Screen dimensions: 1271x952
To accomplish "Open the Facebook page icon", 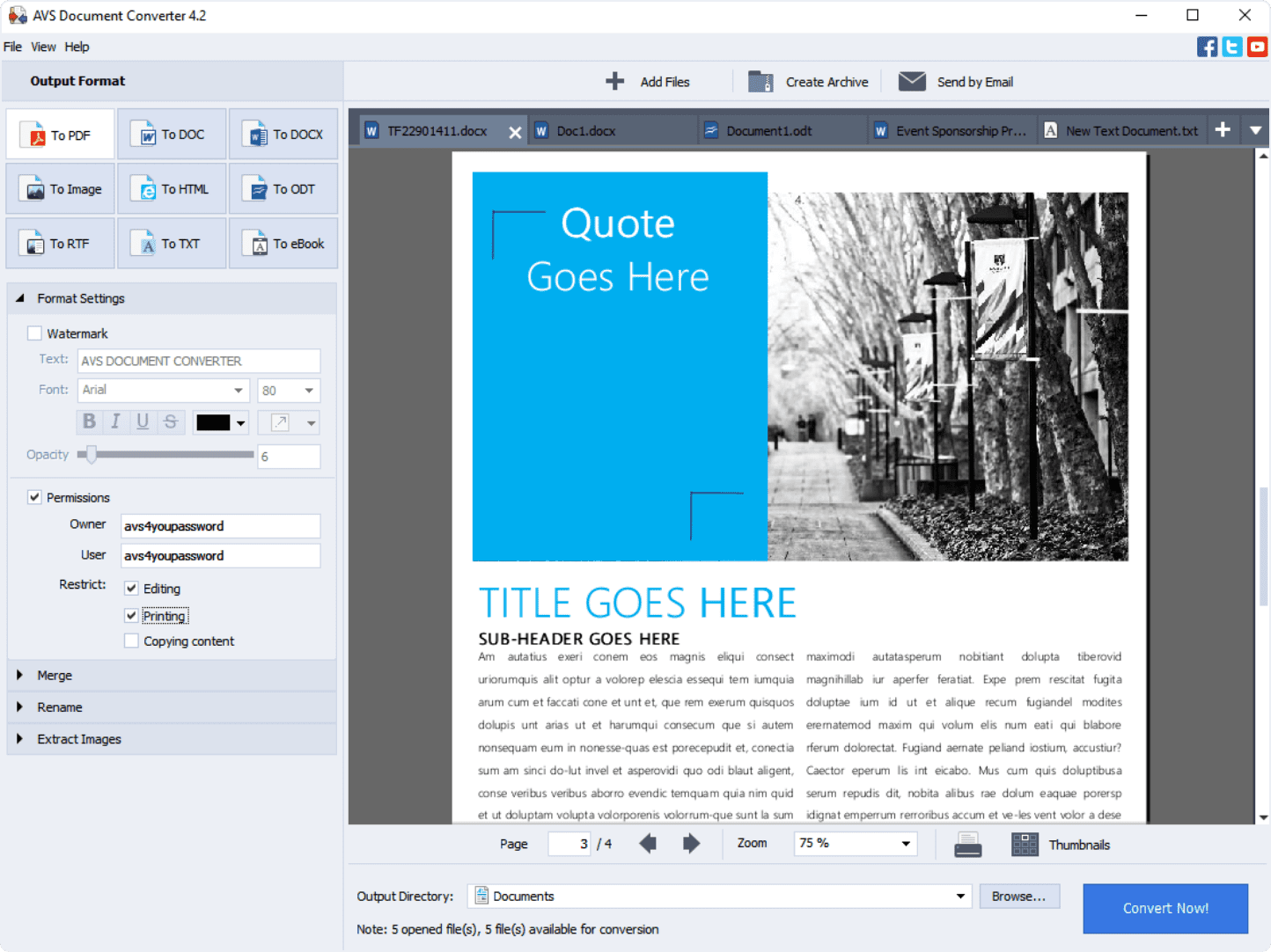I will (x=1207, y=47).
